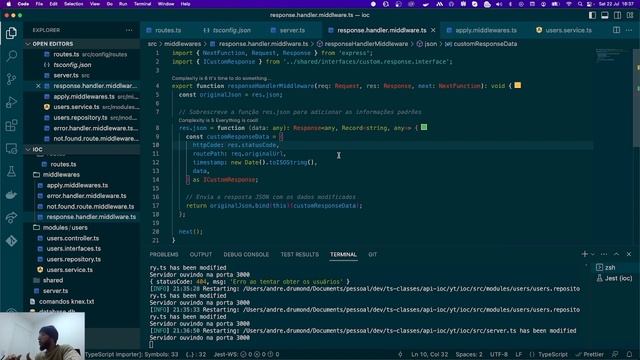Close response.handler.middleware.ts tab
The image size is (640, 360).
(433, 30)
